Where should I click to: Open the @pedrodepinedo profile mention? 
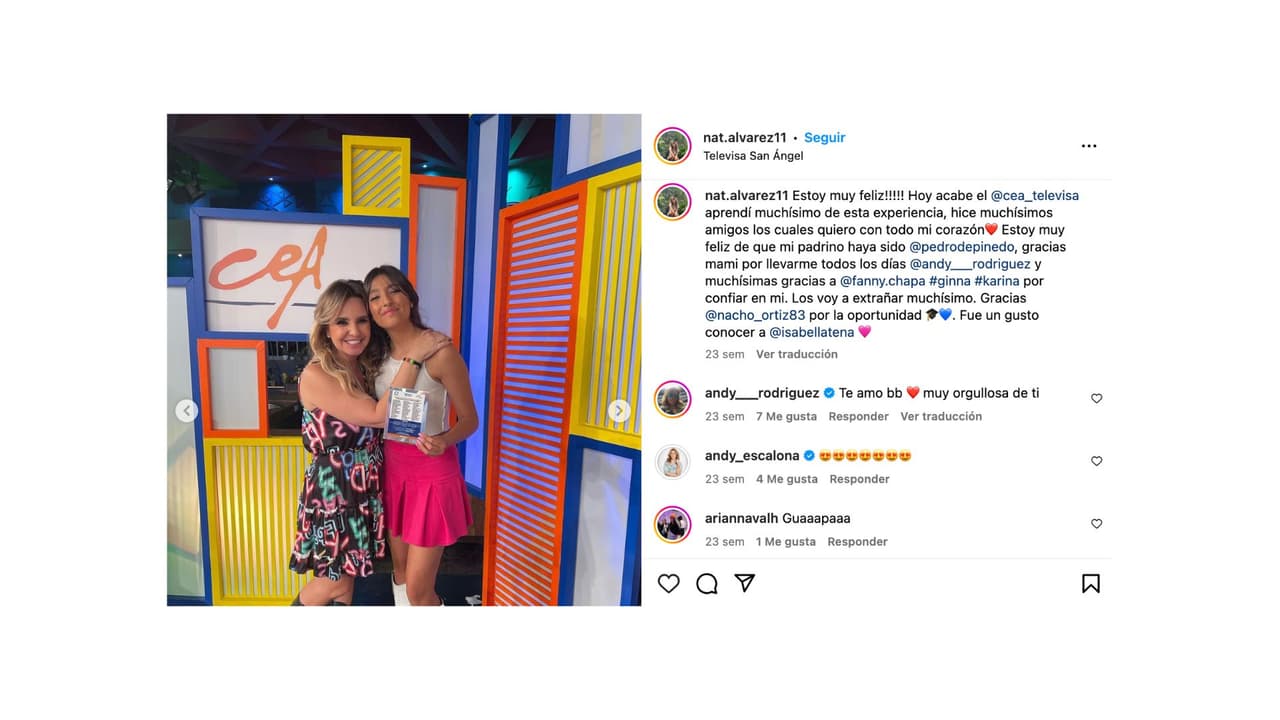[961, 247]
